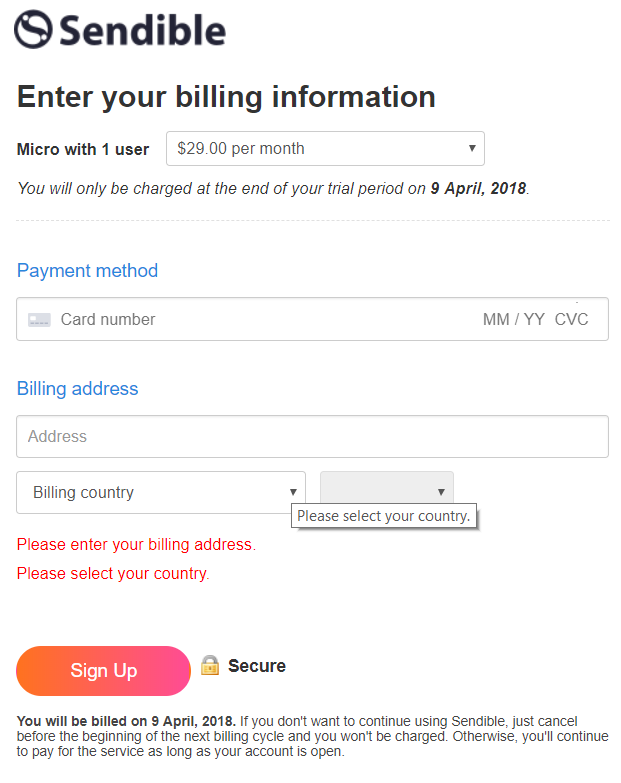Click the credit card icon
Screen dimensions: 621x783
point(39,320)
